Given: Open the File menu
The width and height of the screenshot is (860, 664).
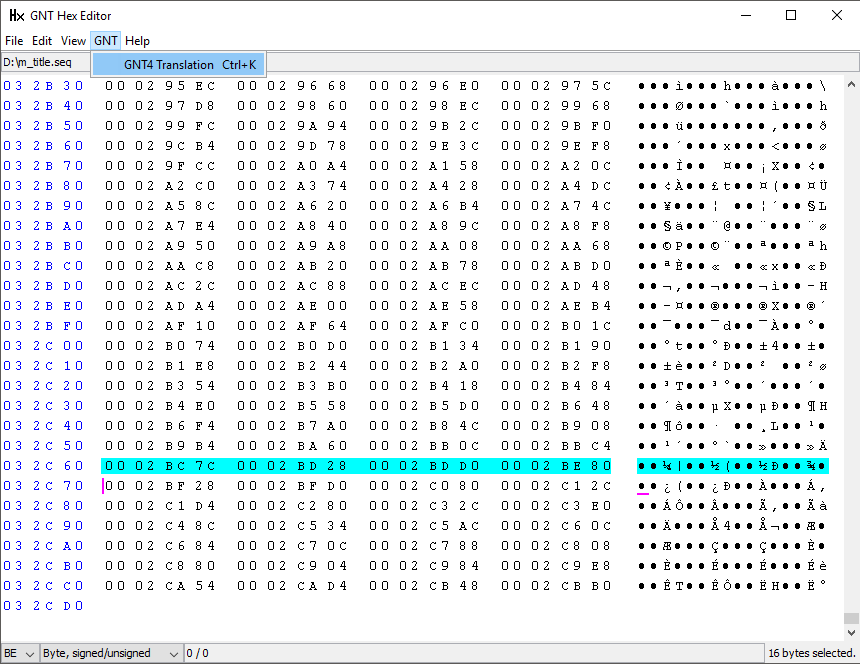Looking at the screenshot, I should 14,41.
